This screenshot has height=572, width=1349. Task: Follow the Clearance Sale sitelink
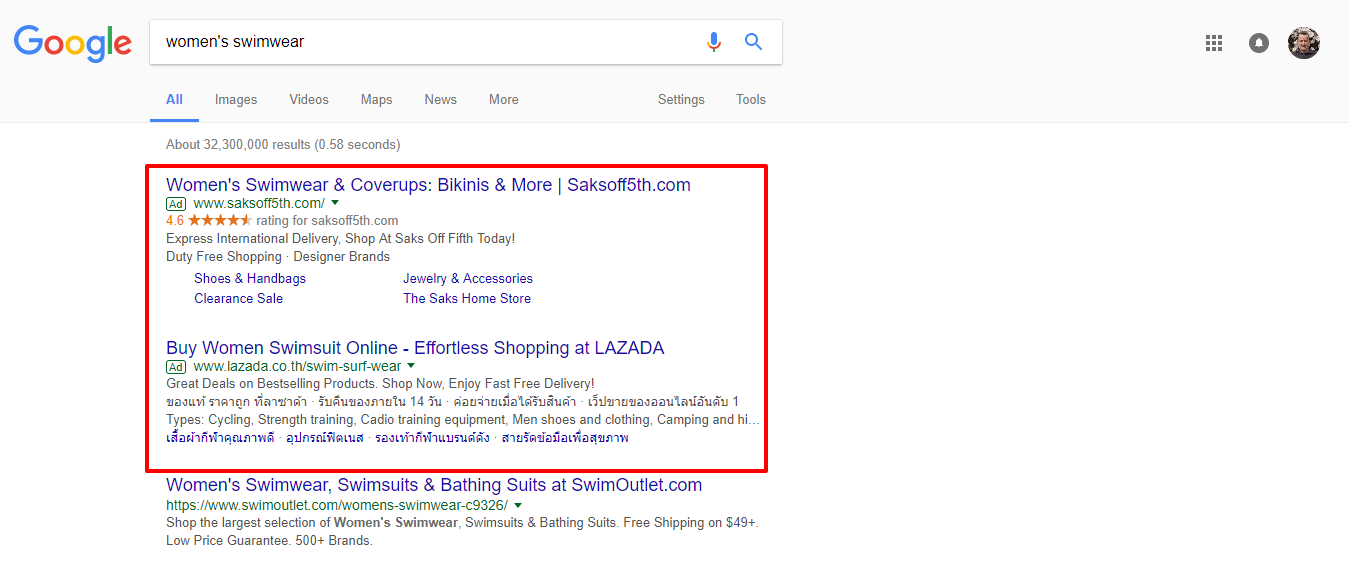coord(238,298)
